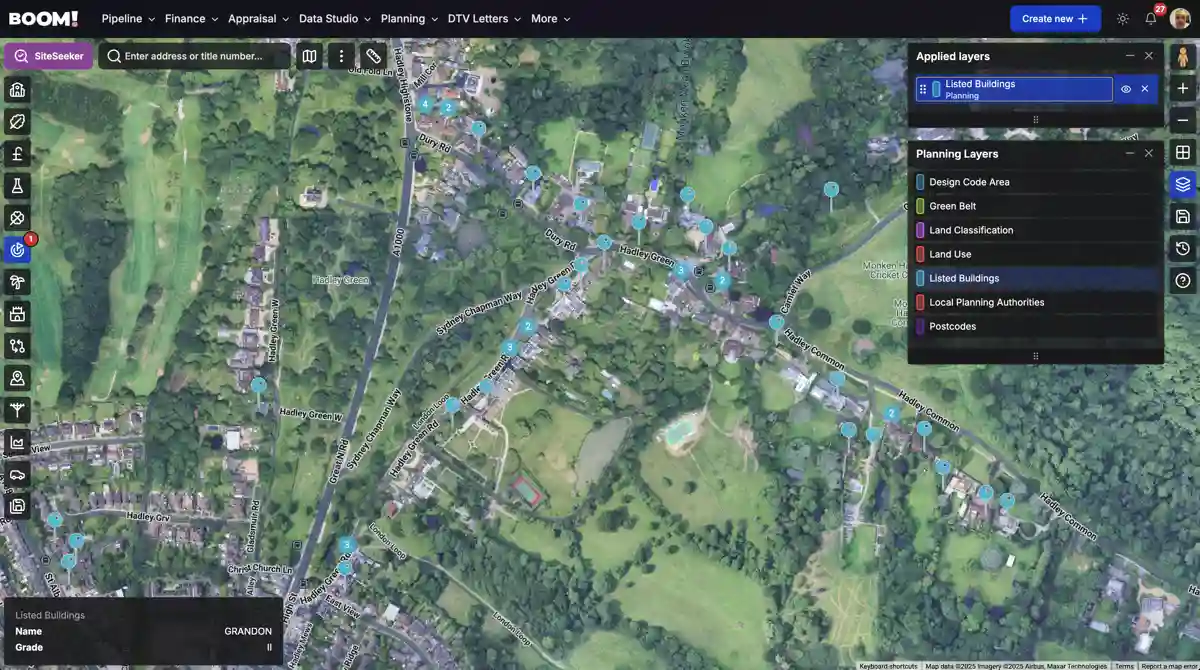Screen dimensions: 1200x670
Task: Open the SiteSeeker tool
Action: (49, 56)
